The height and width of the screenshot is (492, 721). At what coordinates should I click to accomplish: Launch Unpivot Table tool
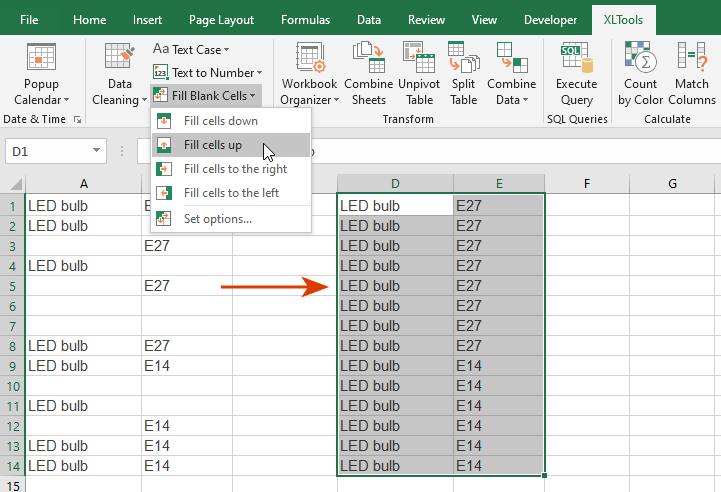point(419,74)
